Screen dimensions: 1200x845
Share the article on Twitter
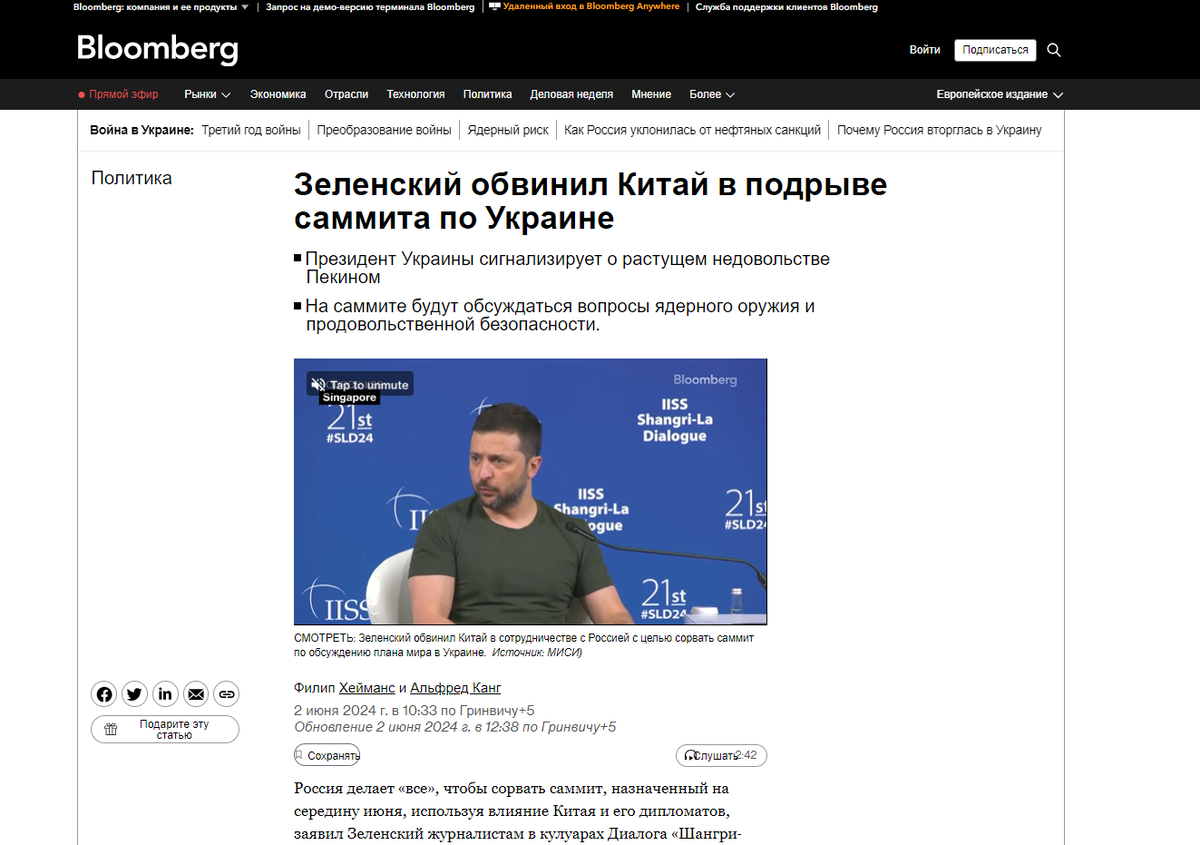134,694
